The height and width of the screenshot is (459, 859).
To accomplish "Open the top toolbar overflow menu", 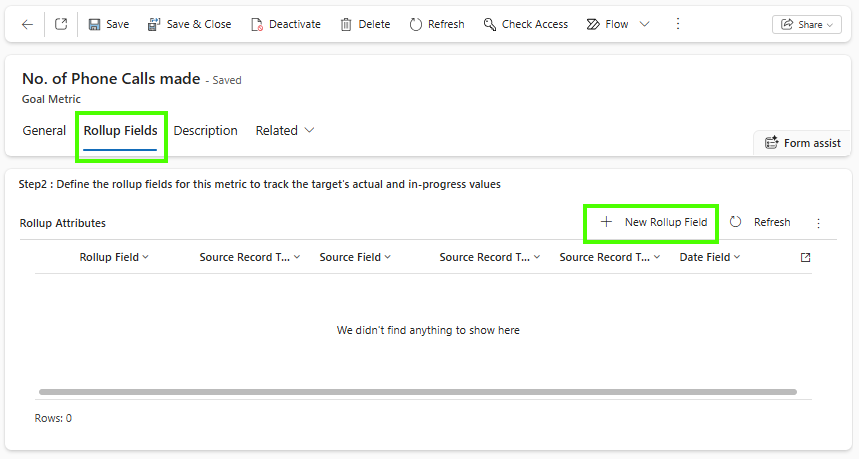I will click(678, 24).
